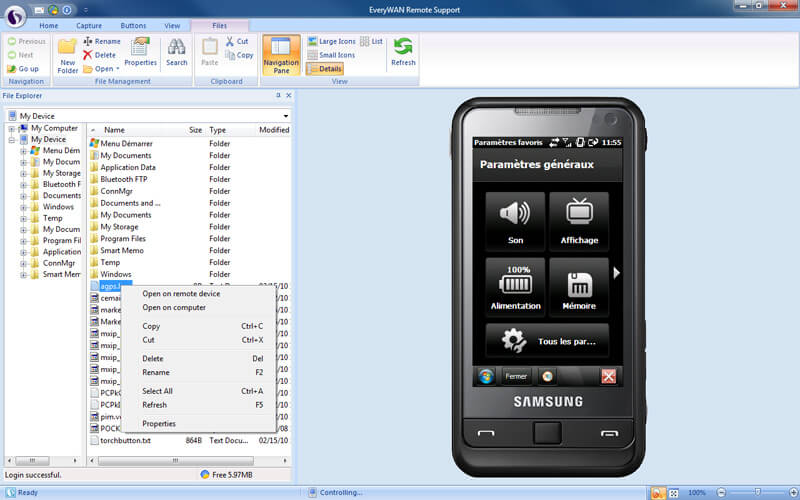Open the Open button's dropdown arrow
The image size is (800, 500).
118,69
